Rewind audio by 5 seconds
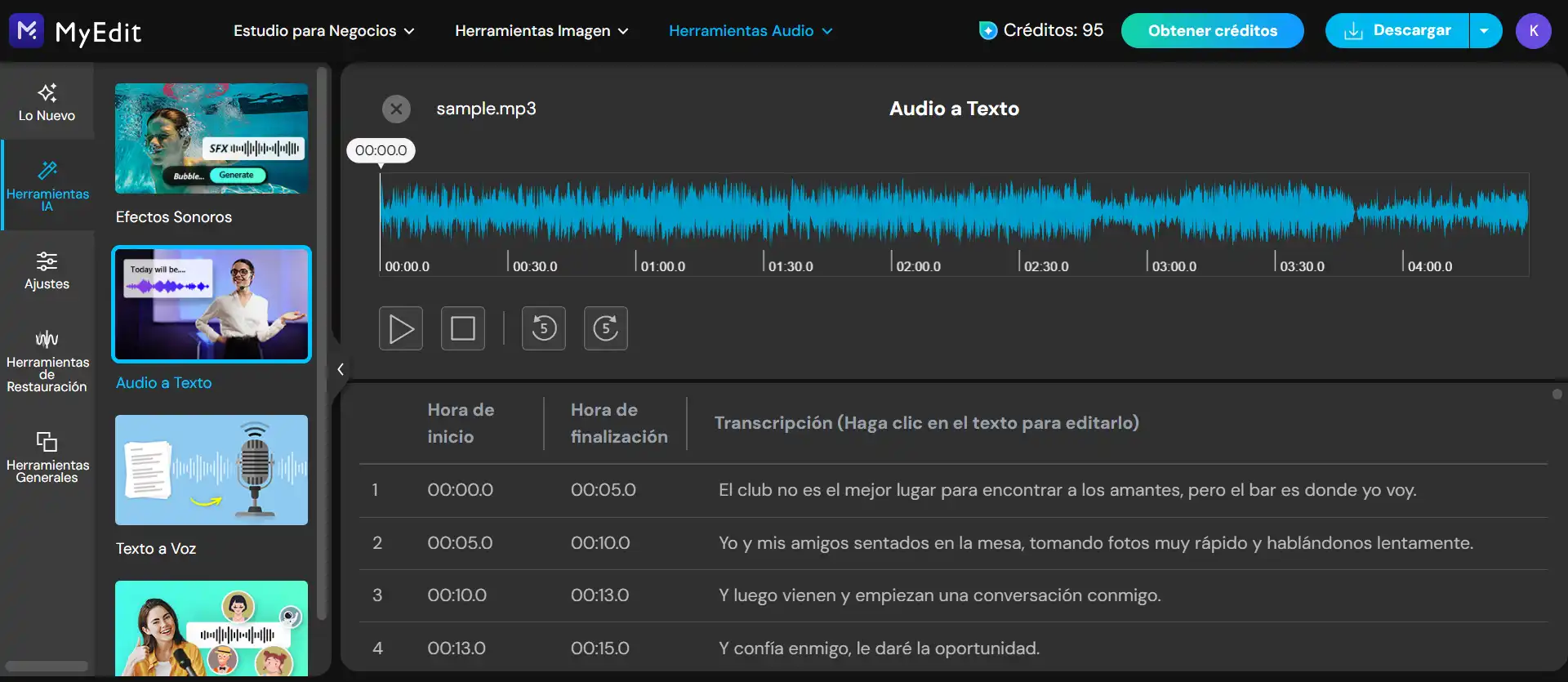The image size is (1568, 682). click(x=544, y=328)
